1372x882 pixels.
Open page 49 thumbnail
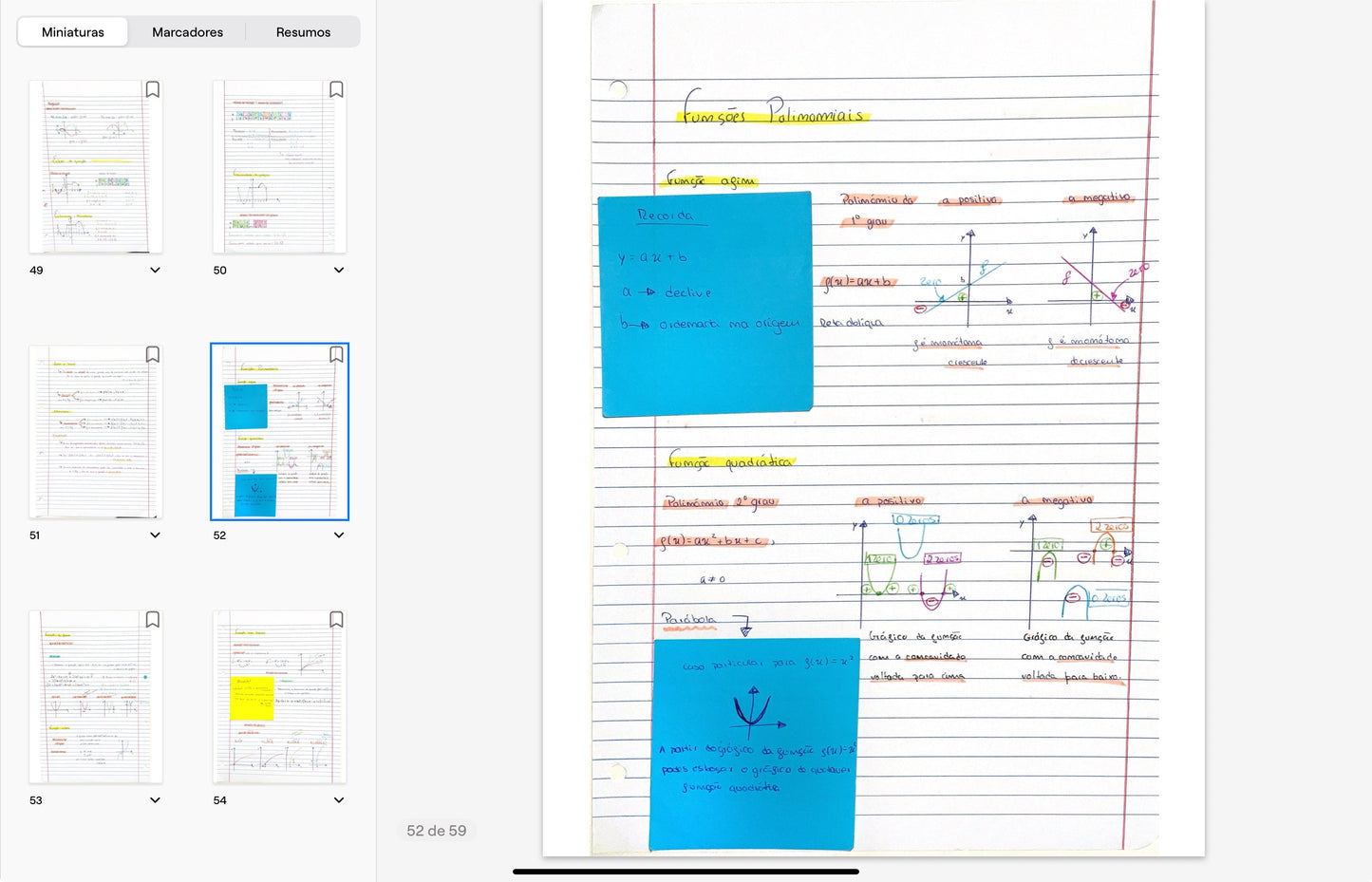[x=95, y=167]
